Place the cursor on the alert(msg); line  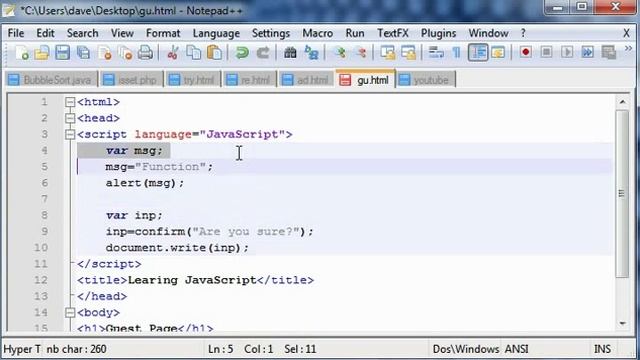pos(145,183)
